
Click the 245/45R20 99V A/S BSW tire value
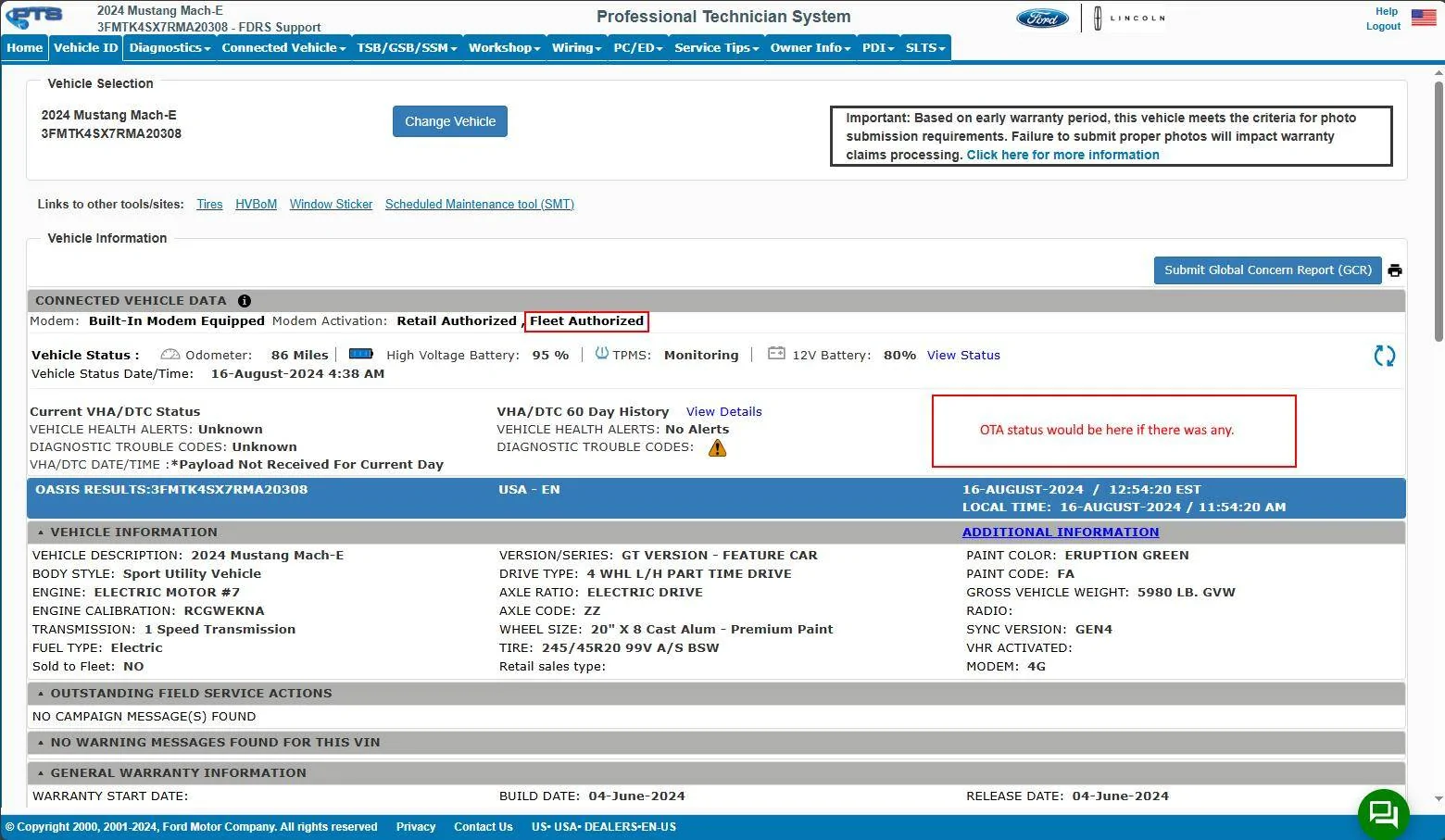tap(631, 648)
